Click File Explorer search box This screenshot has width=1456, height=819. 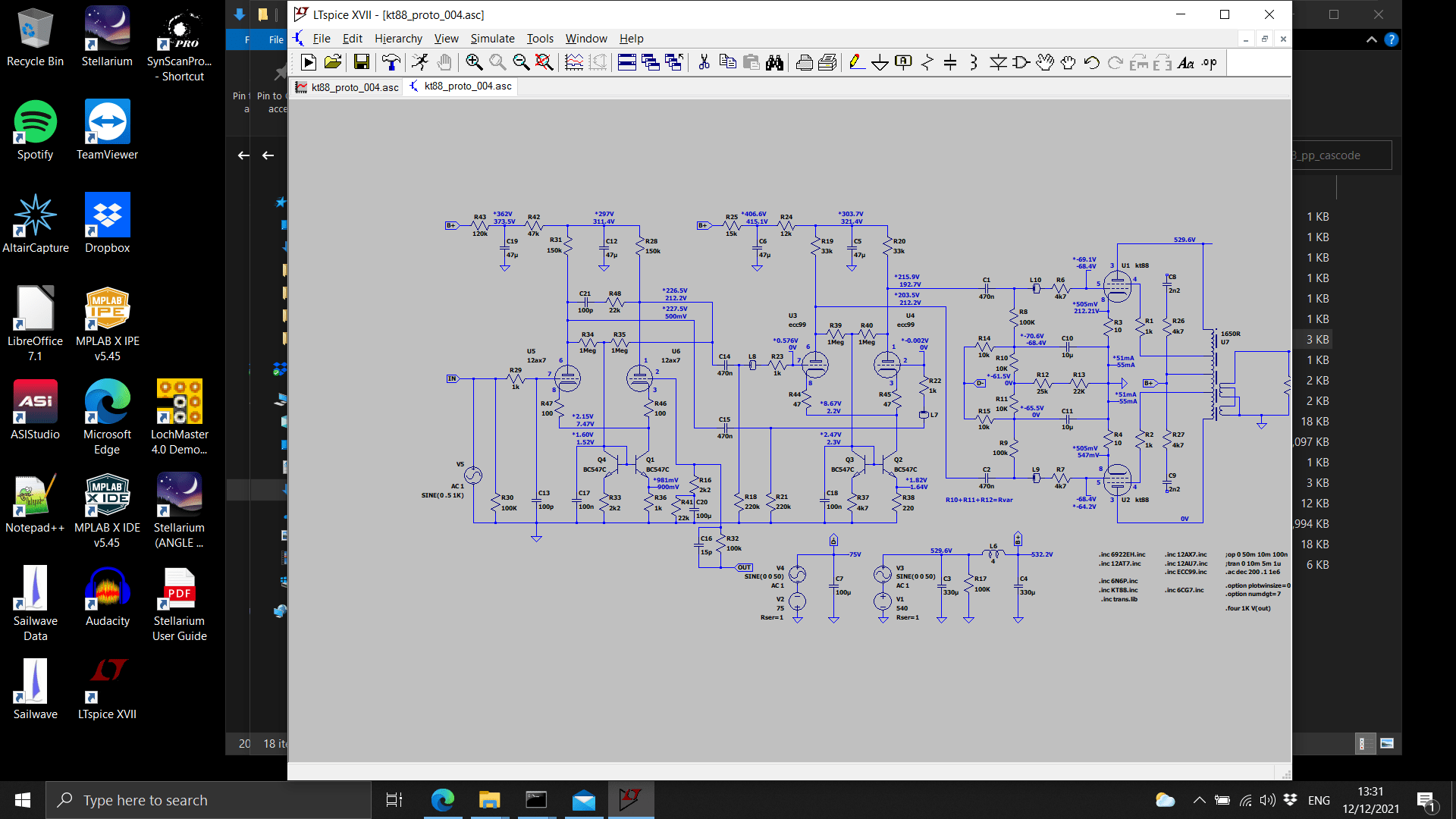[1341, 155]
